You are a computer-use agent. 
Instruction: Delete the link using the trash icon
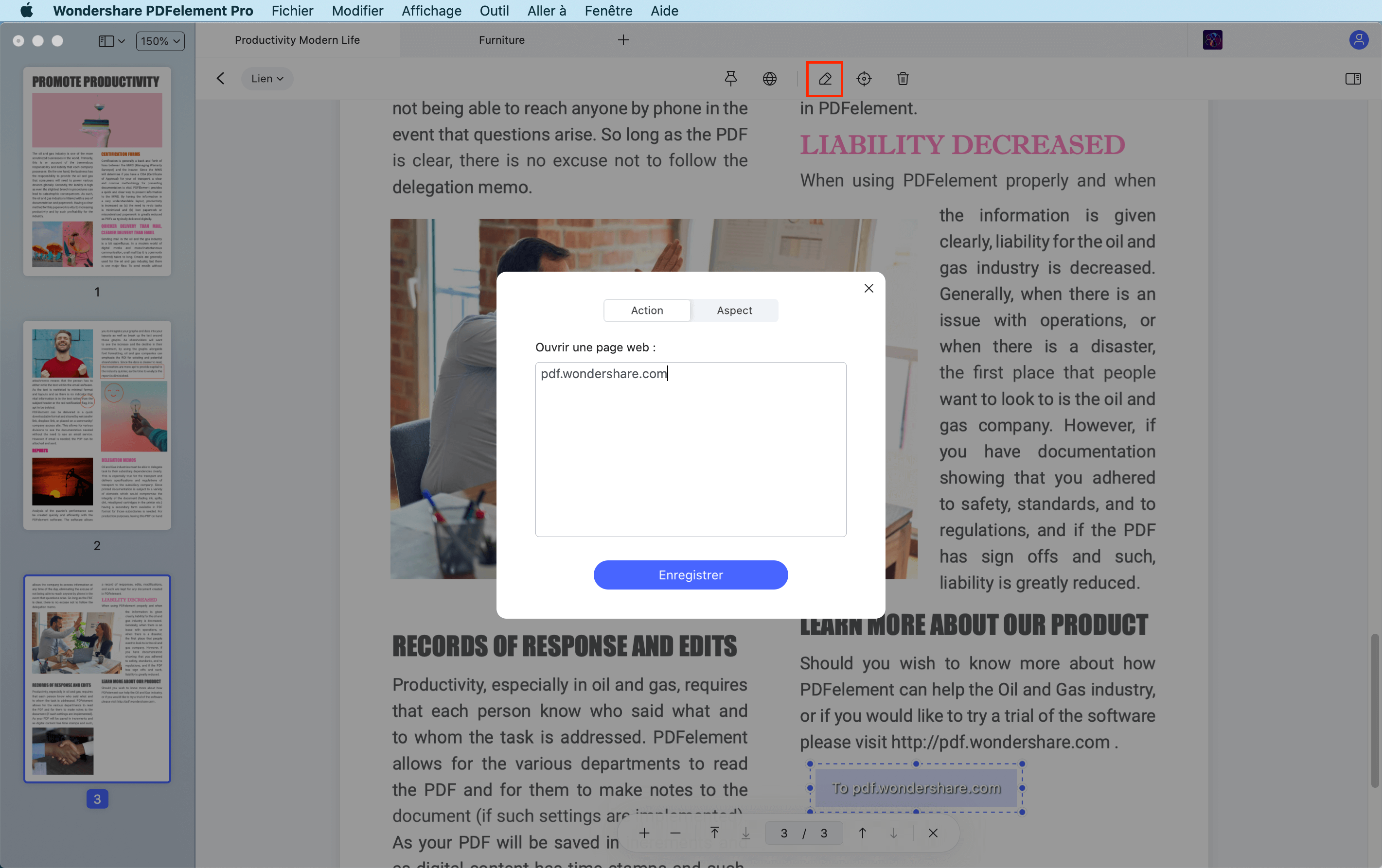pos(902,79)
